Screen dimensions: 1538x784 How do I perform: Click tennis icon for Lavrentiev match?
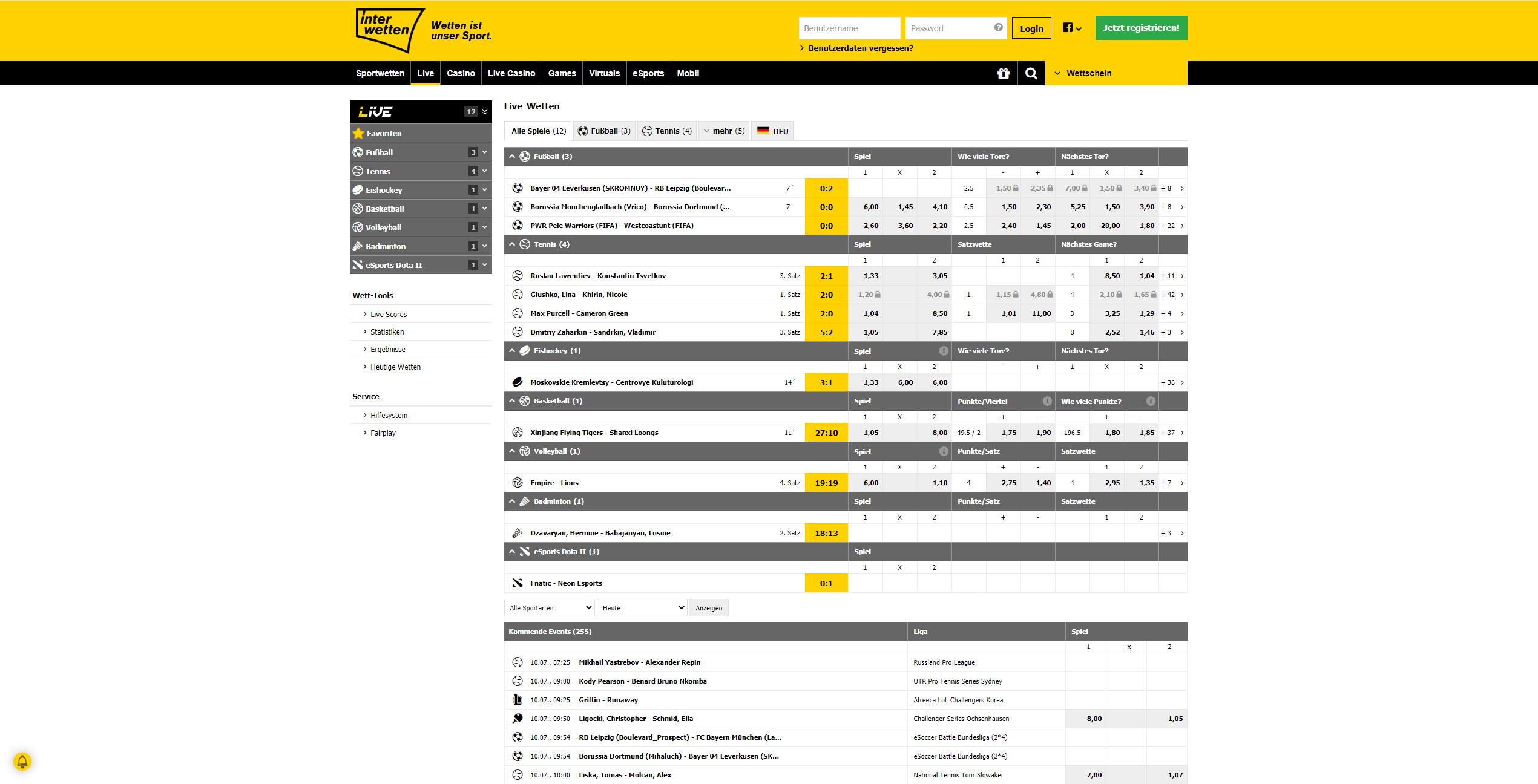518,276
